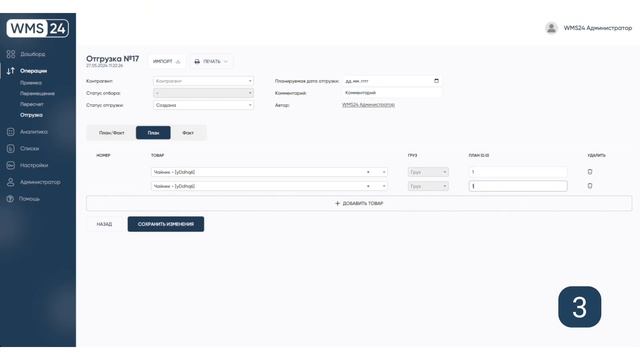Screen dimensions: 640x360
Task: Click the user avatar icon in header
Action: [x=551, y=28]
